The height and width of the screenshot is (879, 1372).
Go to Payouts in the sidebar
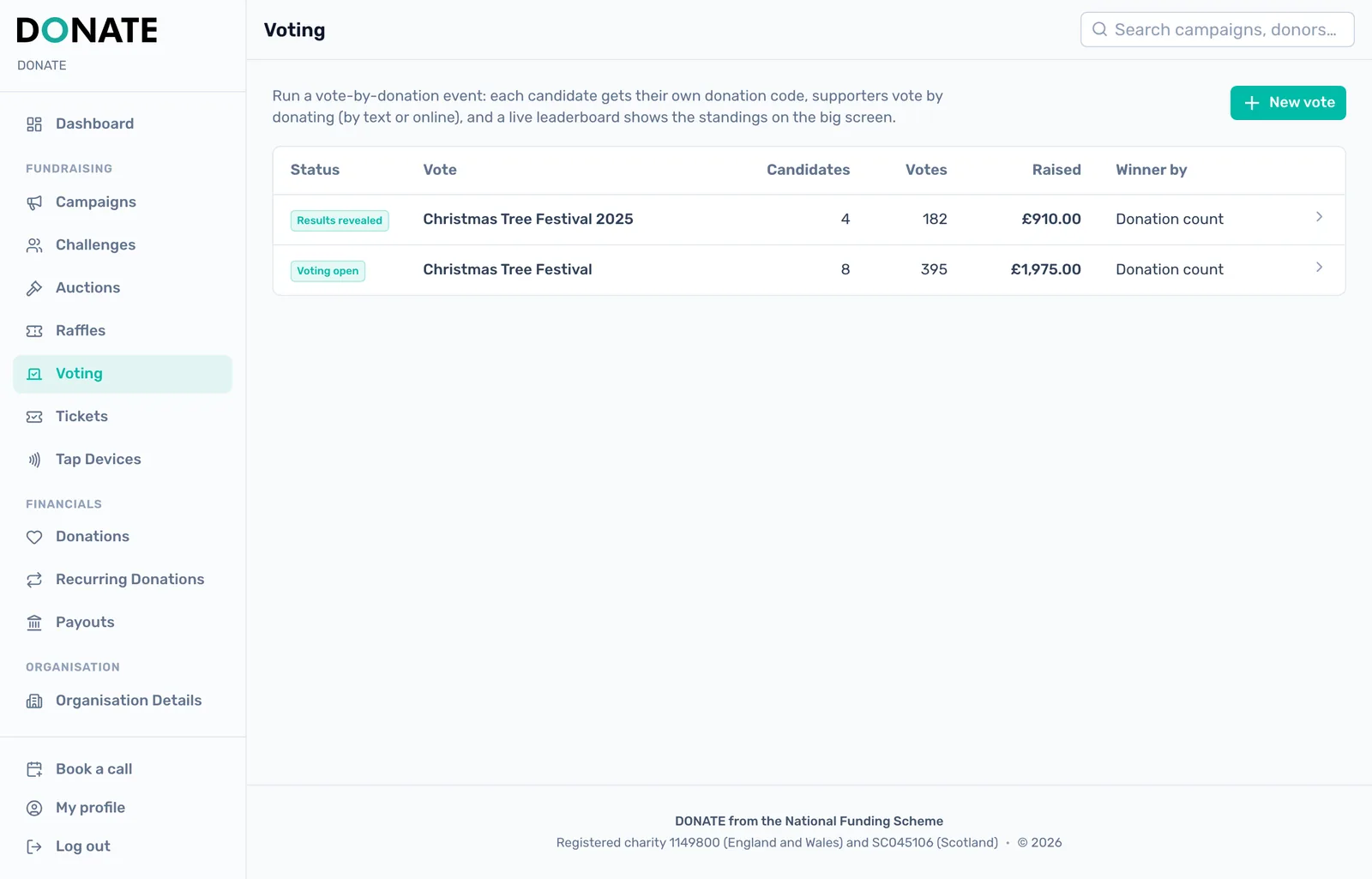pyautogui.click(x=123, y=623)
